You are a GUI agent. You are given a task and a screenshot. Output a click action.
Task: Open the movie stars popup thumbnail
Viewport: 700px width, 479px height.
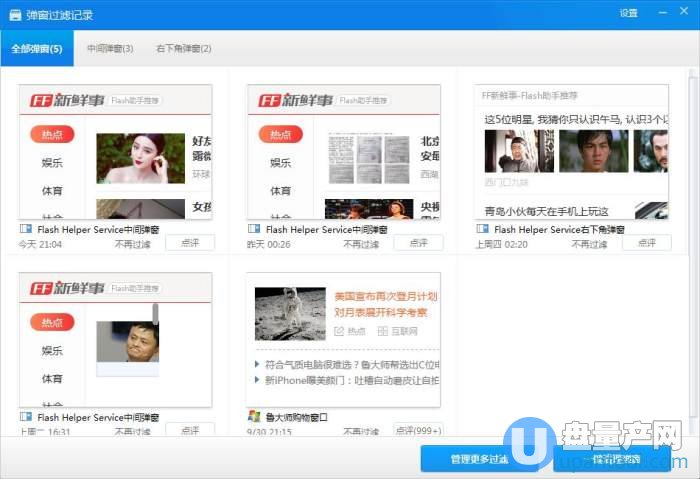point(573,152)
